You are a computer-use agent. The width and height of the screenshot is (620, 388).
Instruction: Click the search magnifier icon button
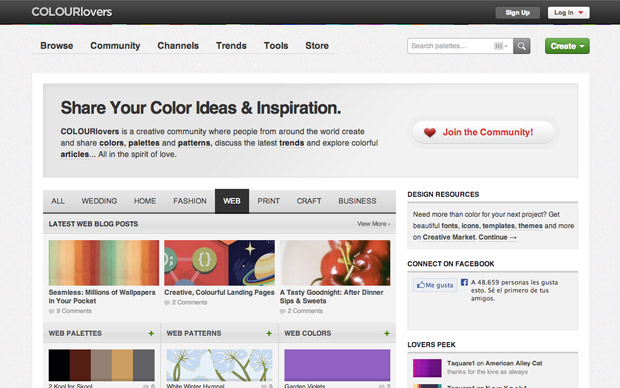(522, 46)
